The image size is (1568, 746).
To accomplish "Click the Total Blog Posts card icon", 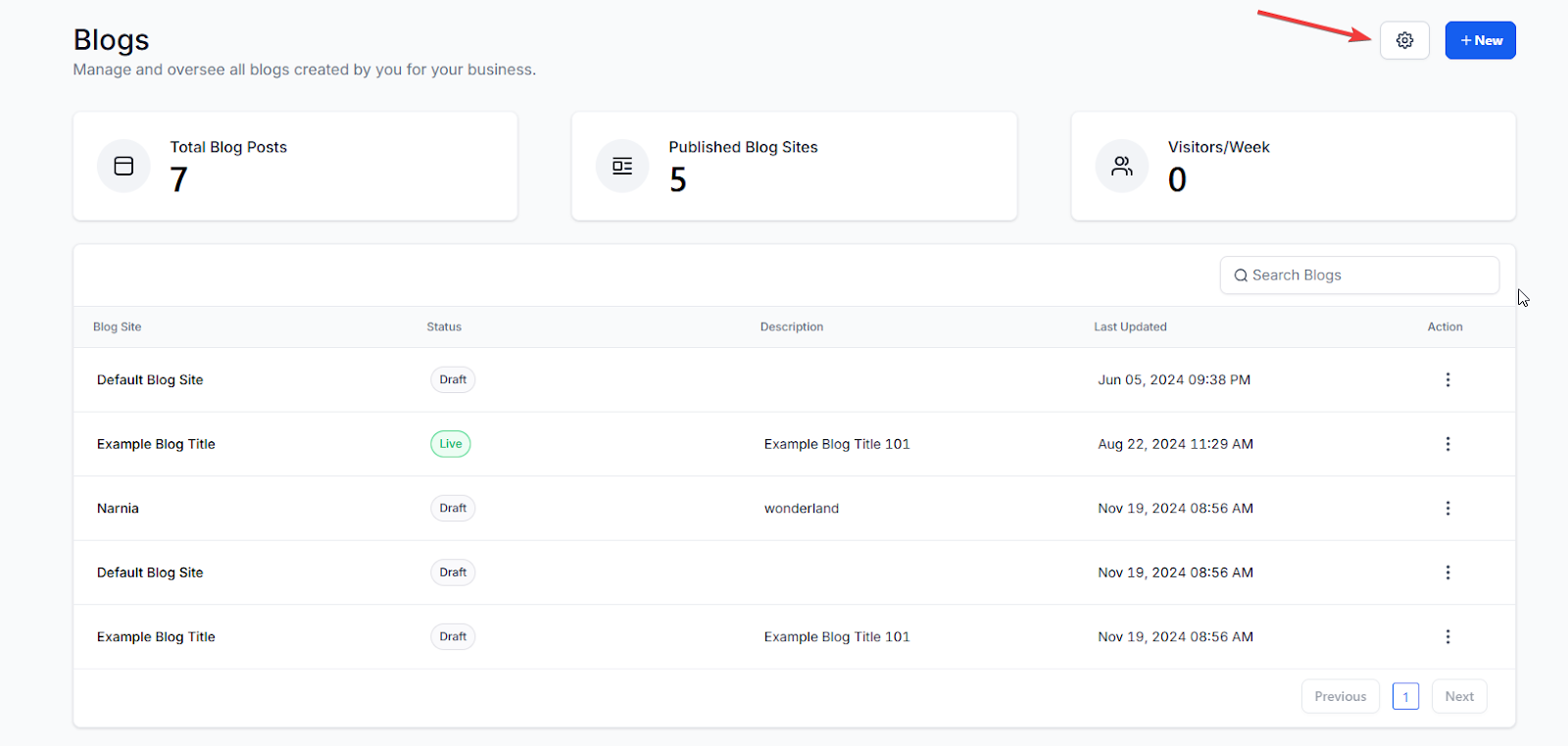I will point(123,166).
